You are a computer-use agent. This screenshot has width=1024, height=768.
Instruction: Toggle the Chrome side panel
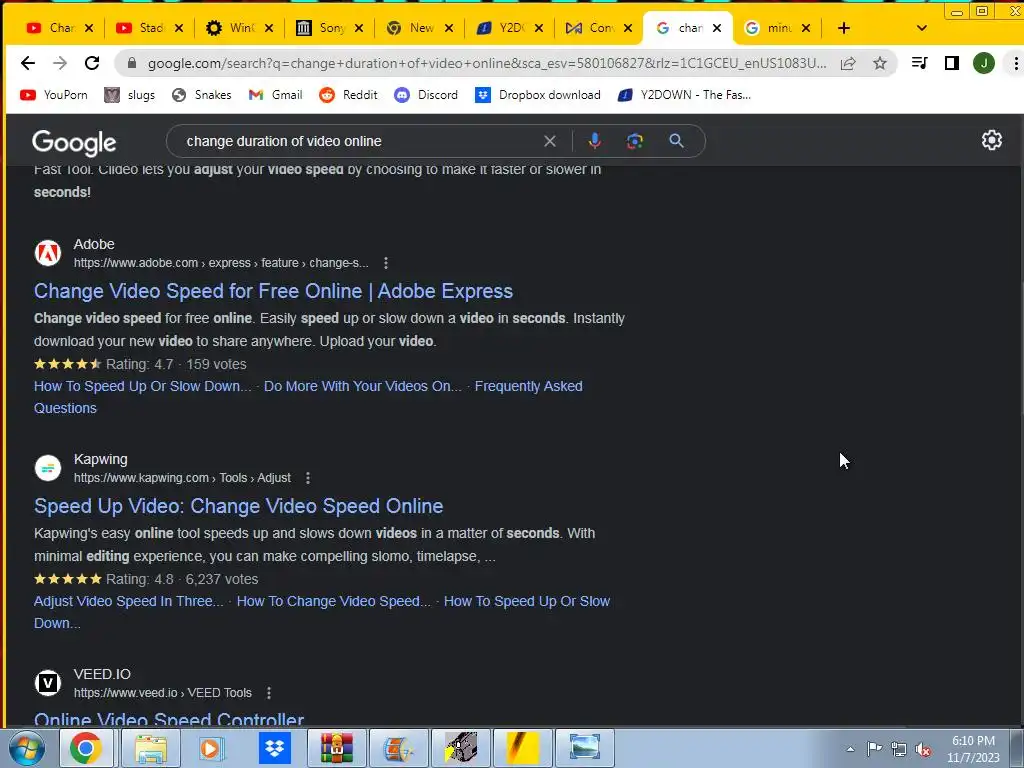[x=952, y=63]
